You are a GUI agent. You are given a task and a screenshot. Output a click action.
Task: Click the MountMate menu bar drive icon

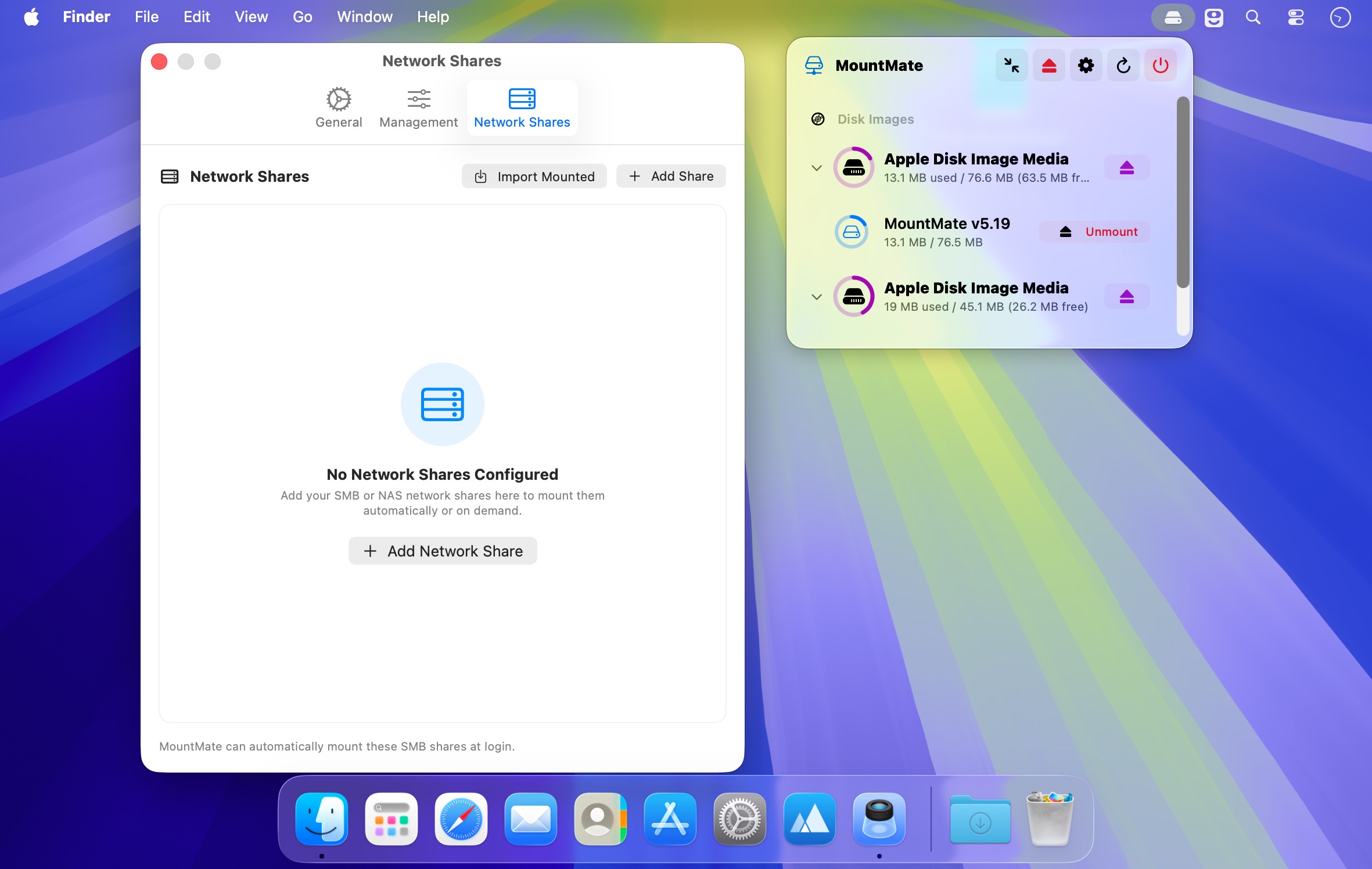1172,17
